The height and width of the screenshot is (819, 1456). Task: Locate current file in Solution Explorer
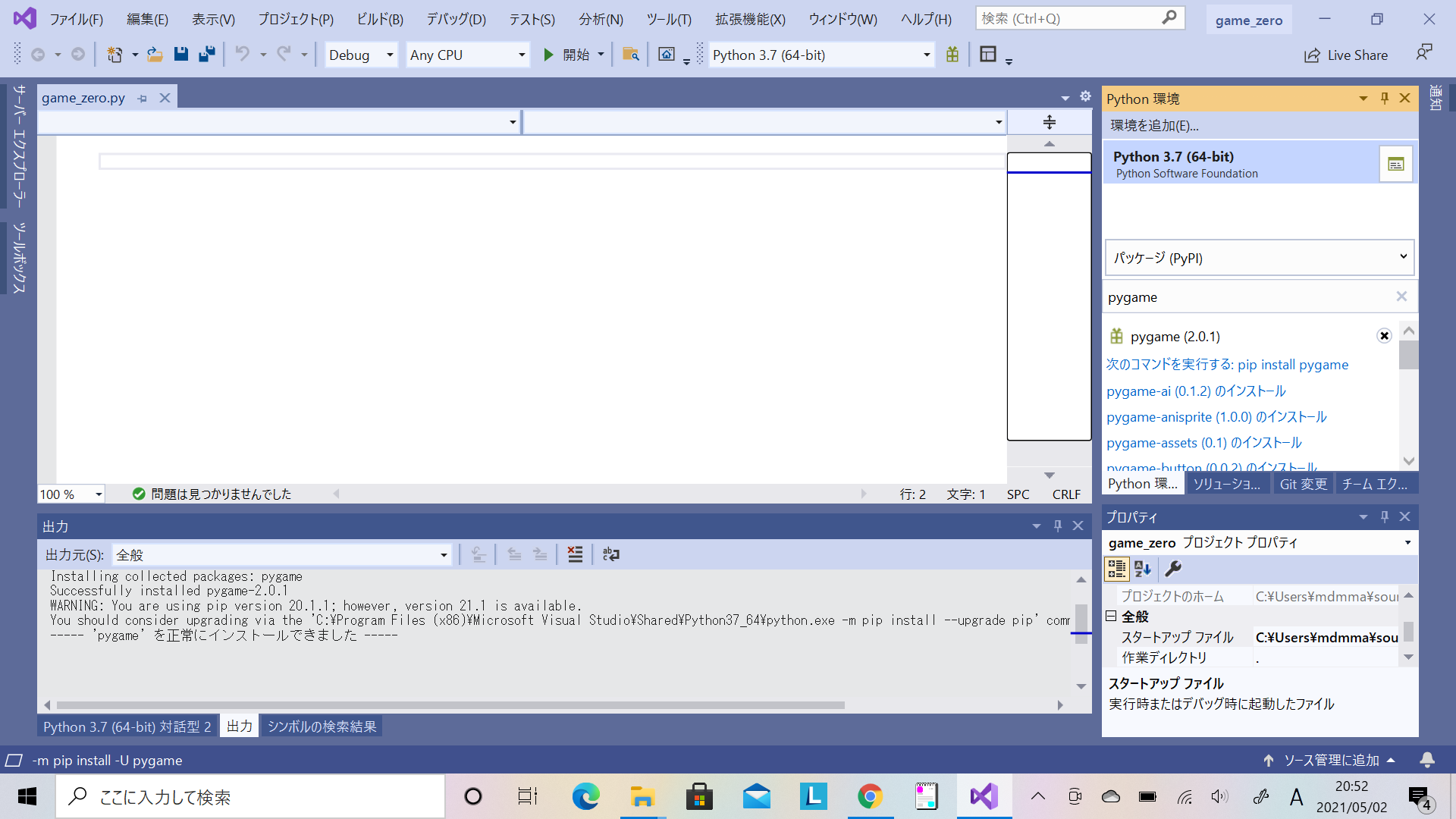pyautogui.click(x=631, y=54)
